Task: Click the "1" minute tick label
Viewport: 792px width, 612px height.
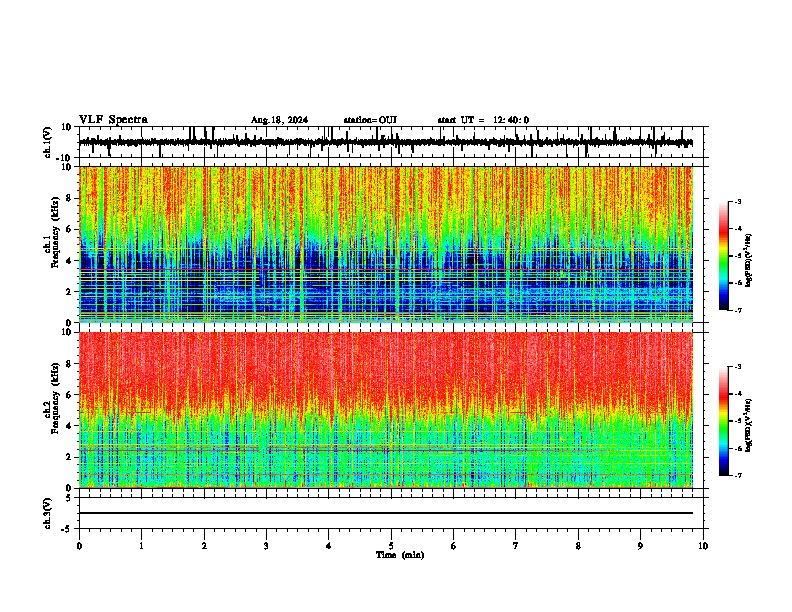Action: coord(141,546)
